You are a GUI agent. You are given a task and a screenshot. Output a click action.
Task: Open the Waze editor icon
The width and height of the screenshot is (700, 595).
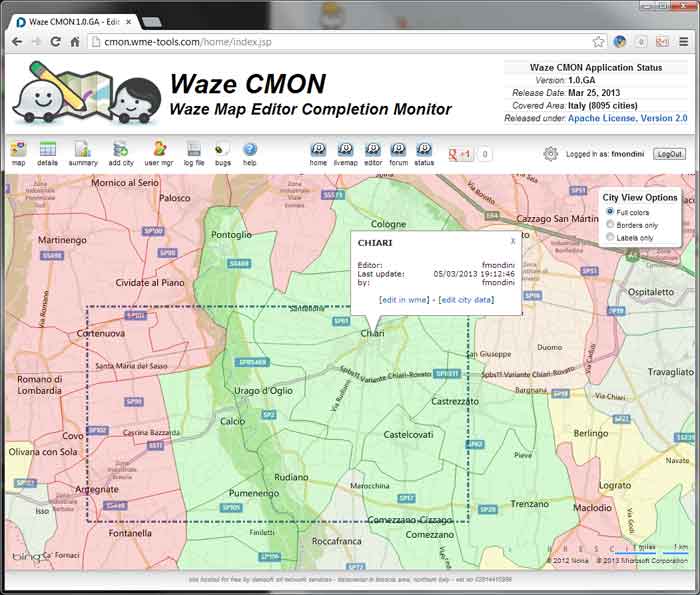tap(373, 153)
